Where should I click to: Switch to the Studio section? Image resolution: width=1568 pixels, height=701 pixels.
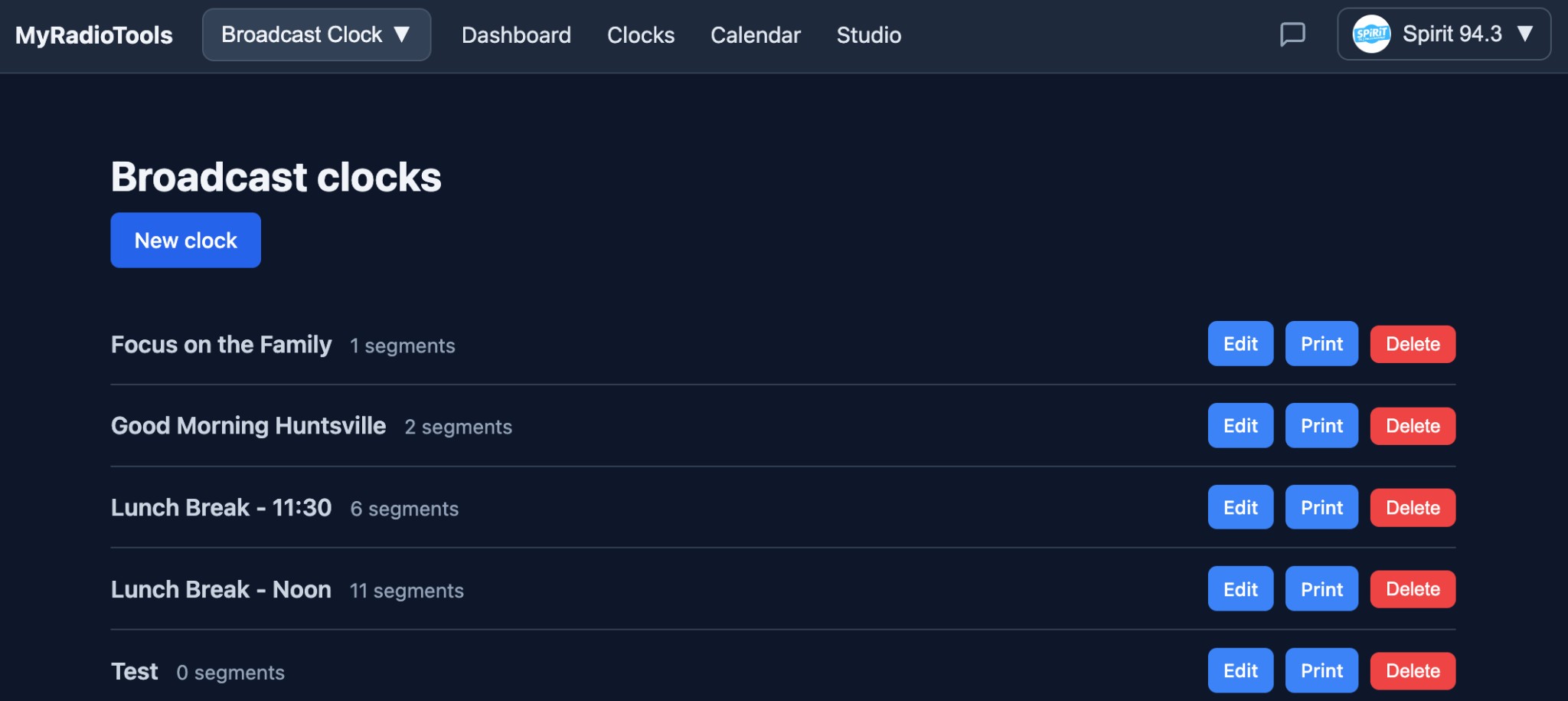coord(868,35)
